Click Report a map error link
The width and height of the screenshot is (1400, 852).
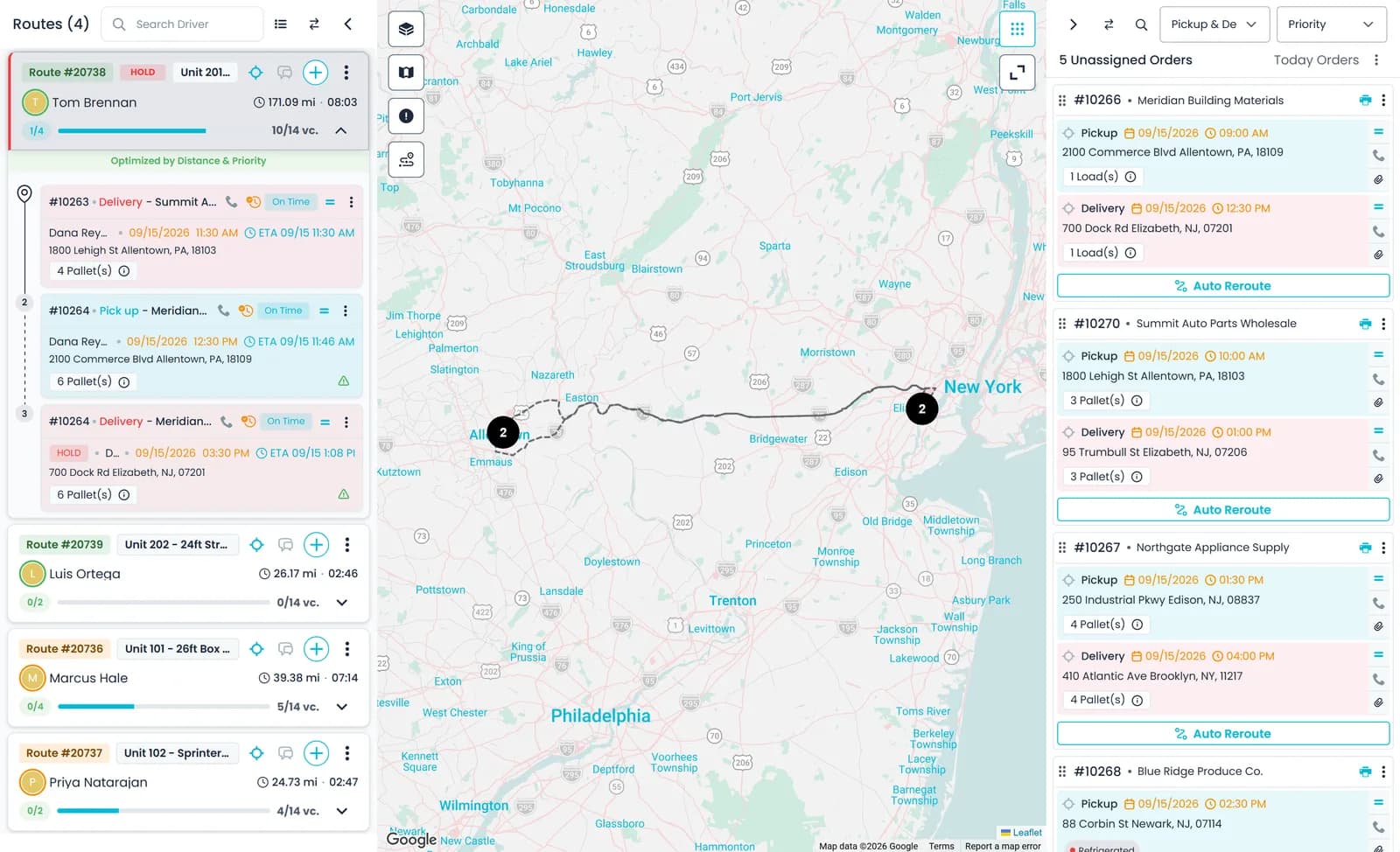1003,846
